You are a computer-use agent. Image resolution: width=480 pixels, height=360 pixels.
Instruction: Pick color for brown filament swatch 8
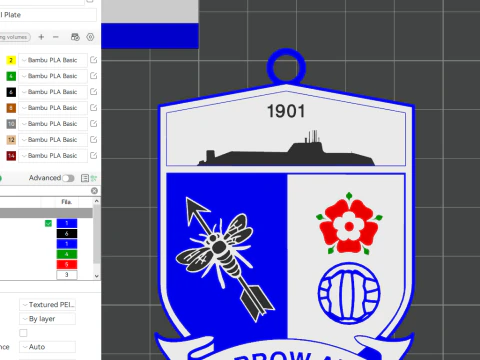click(x=11, y=108)
